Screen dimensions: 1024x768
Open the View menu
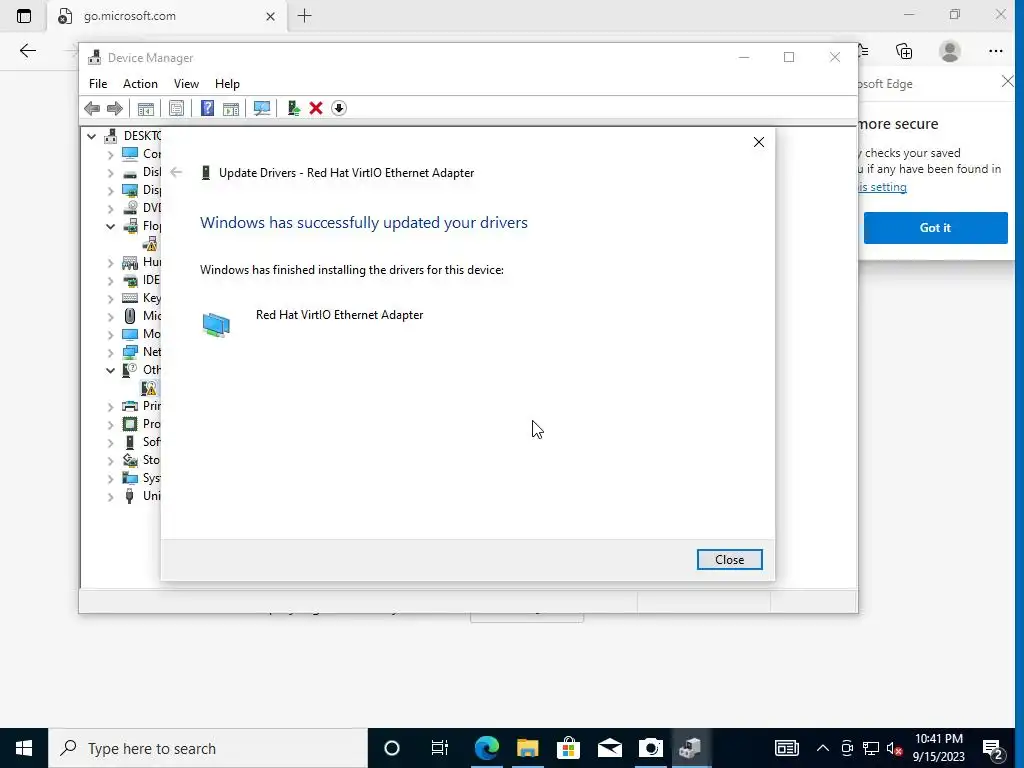coord(186,84)
